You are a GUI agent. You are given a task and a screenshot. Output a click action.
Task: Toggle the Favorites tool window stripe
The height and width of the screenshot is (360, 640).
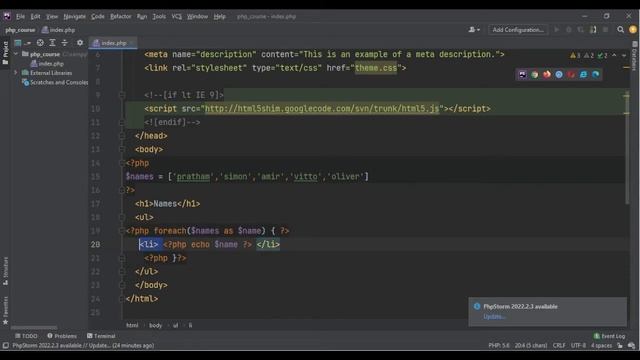(x=5, y=311)
